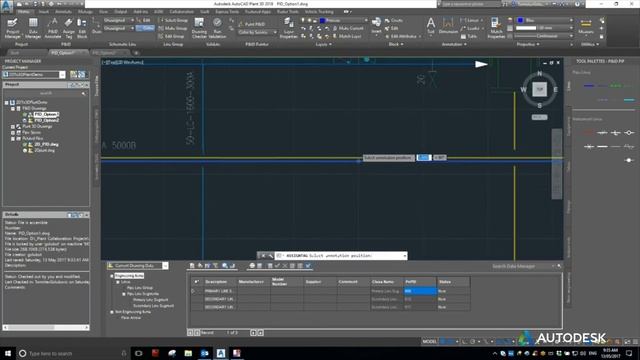The height and width of the screenshot is (360, 640).
Task: Expand the Plant 3D Drawings tree node
Action: click(x=13, y=127)
